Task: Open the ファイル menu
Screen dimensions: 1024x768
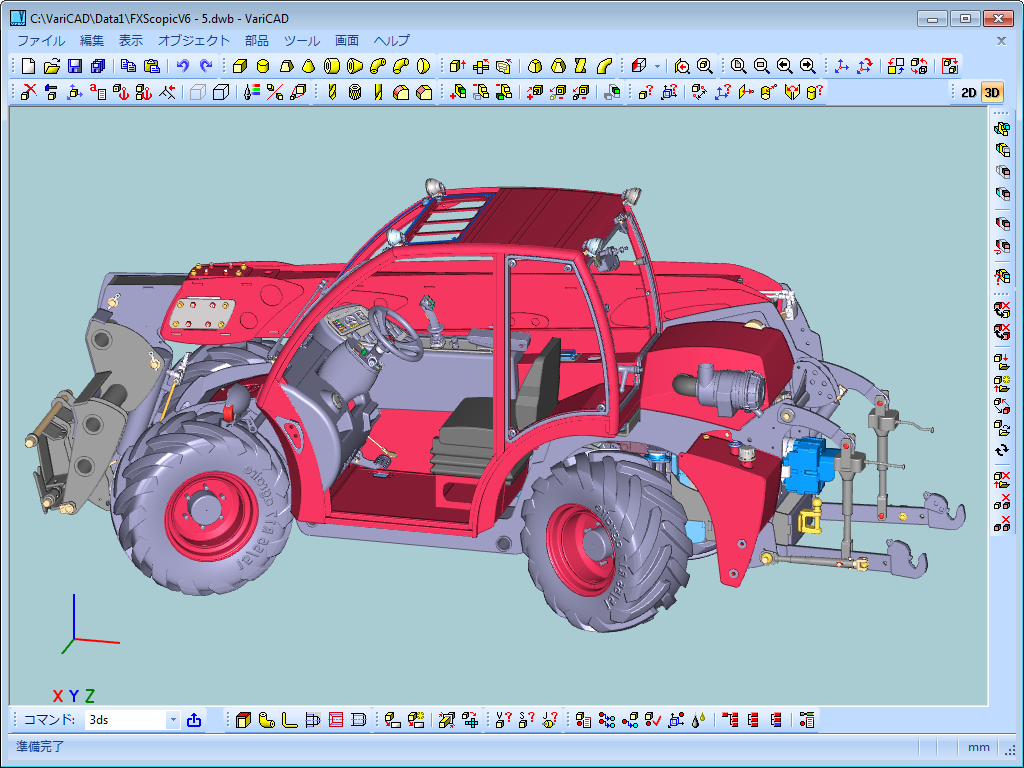Action: coord(41,41)
